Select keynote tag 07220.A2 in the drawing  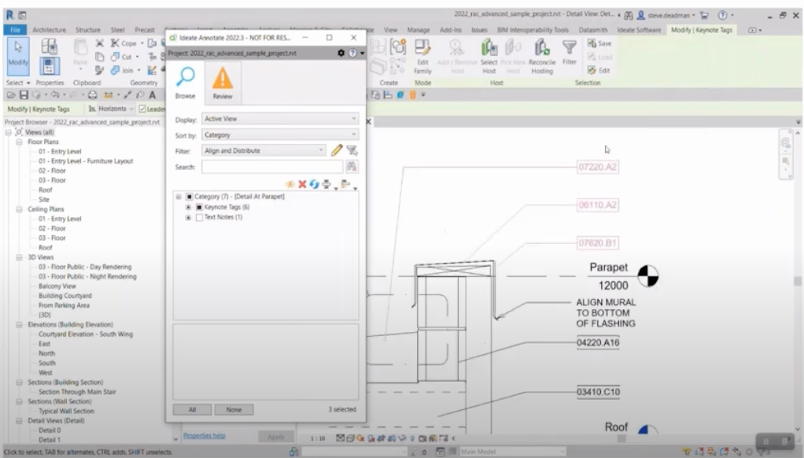coord(597,167)
